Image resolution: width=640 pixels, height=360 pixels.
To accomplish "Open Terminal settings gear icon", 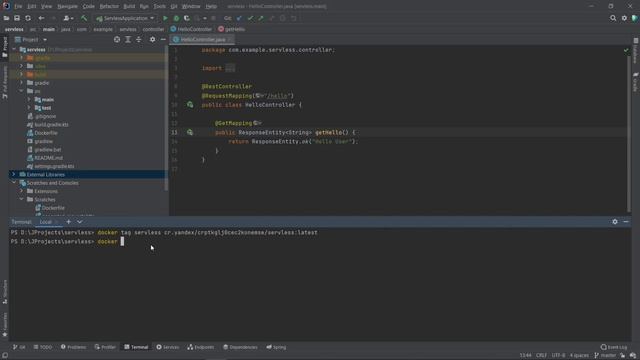I will 615,222.
